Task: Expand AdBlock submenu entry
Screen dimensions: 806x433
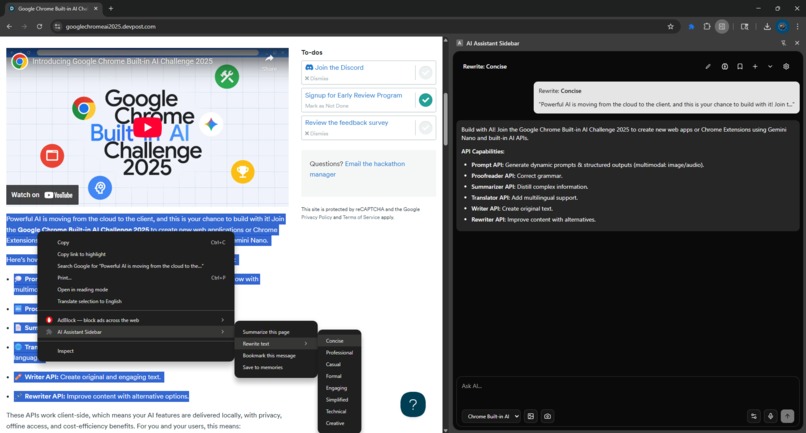Action: (x=136, y=320)
